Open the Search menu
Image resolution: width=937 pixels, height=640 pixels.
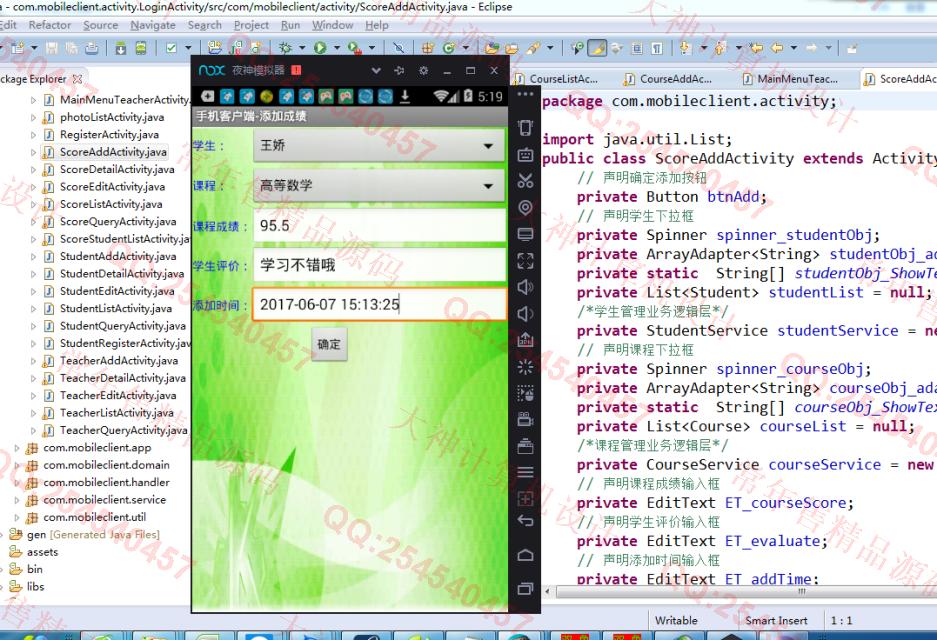pos(204,25)
